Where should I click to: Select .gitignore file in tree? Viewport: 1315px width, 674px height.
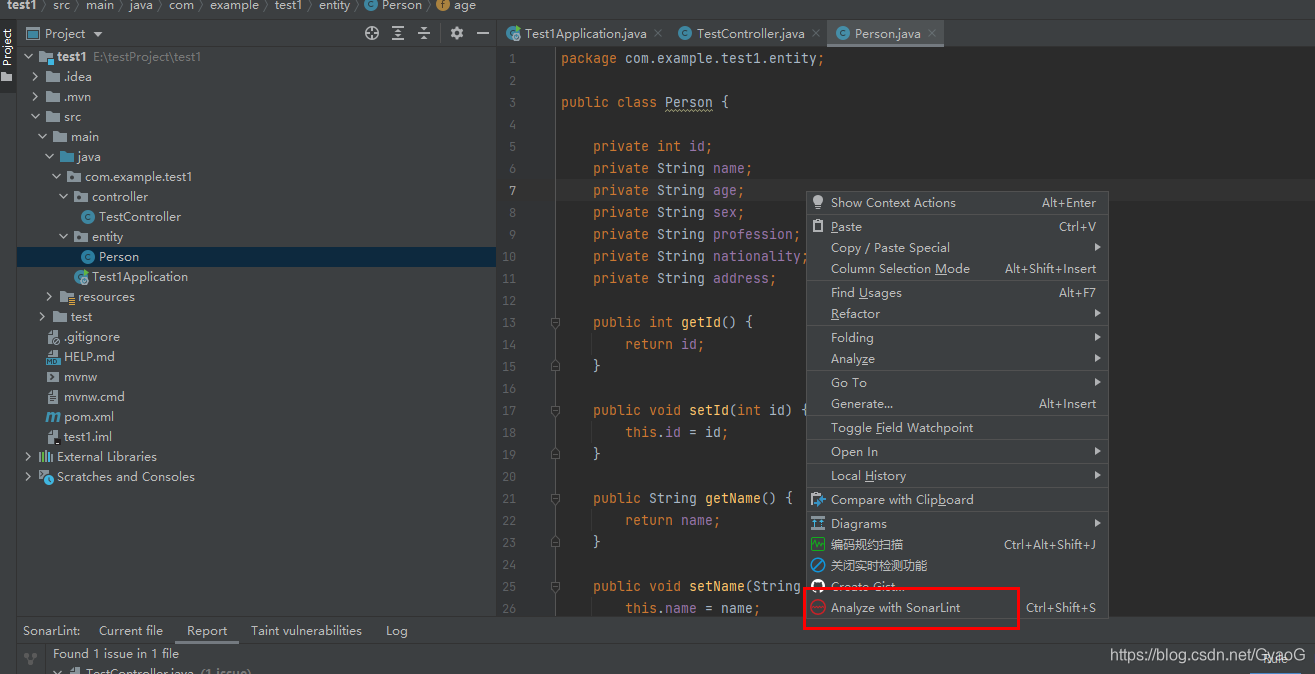click(92, 337)
